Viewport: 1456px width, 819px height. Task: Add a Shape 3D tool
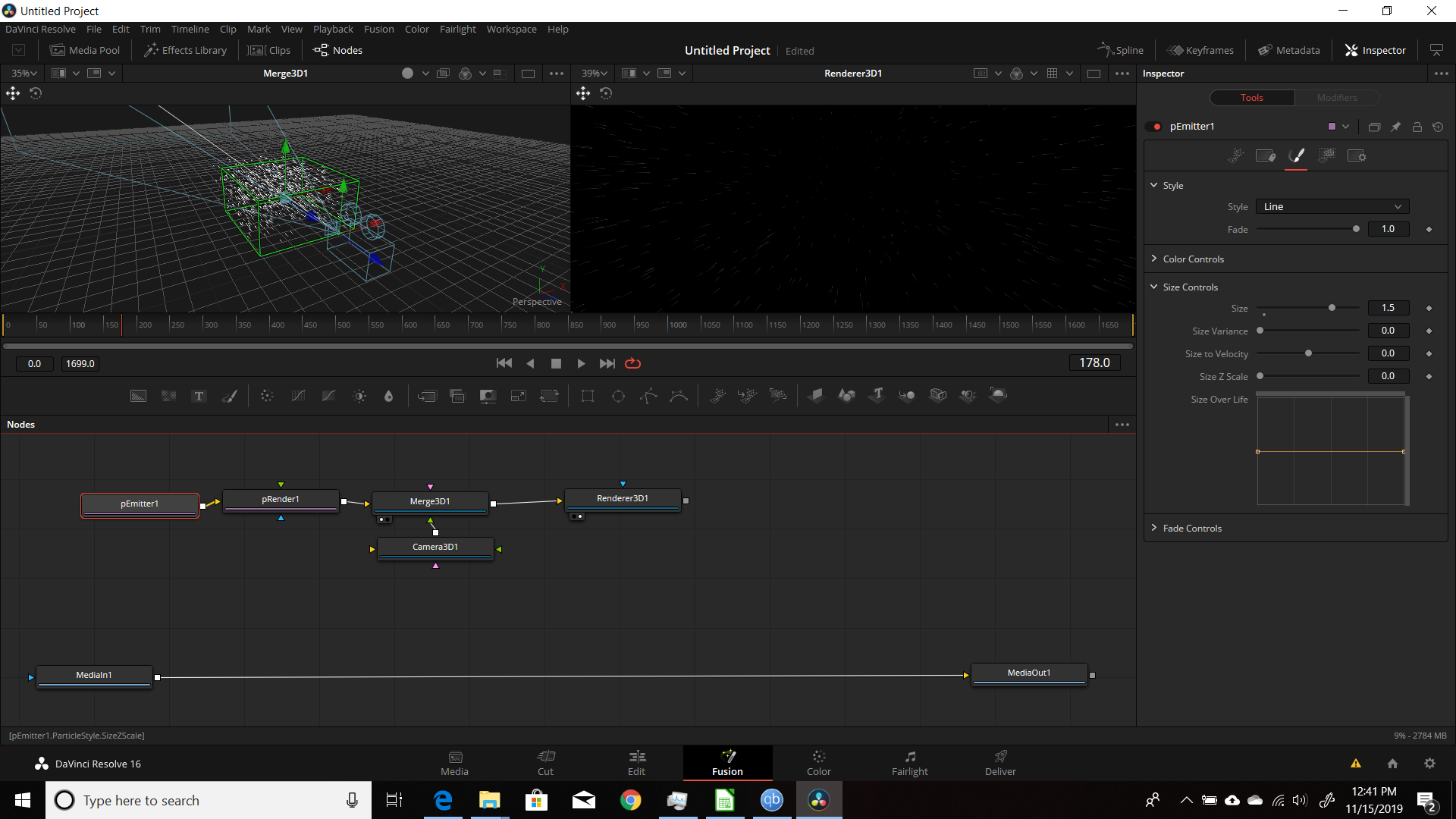tap(846, 395)
